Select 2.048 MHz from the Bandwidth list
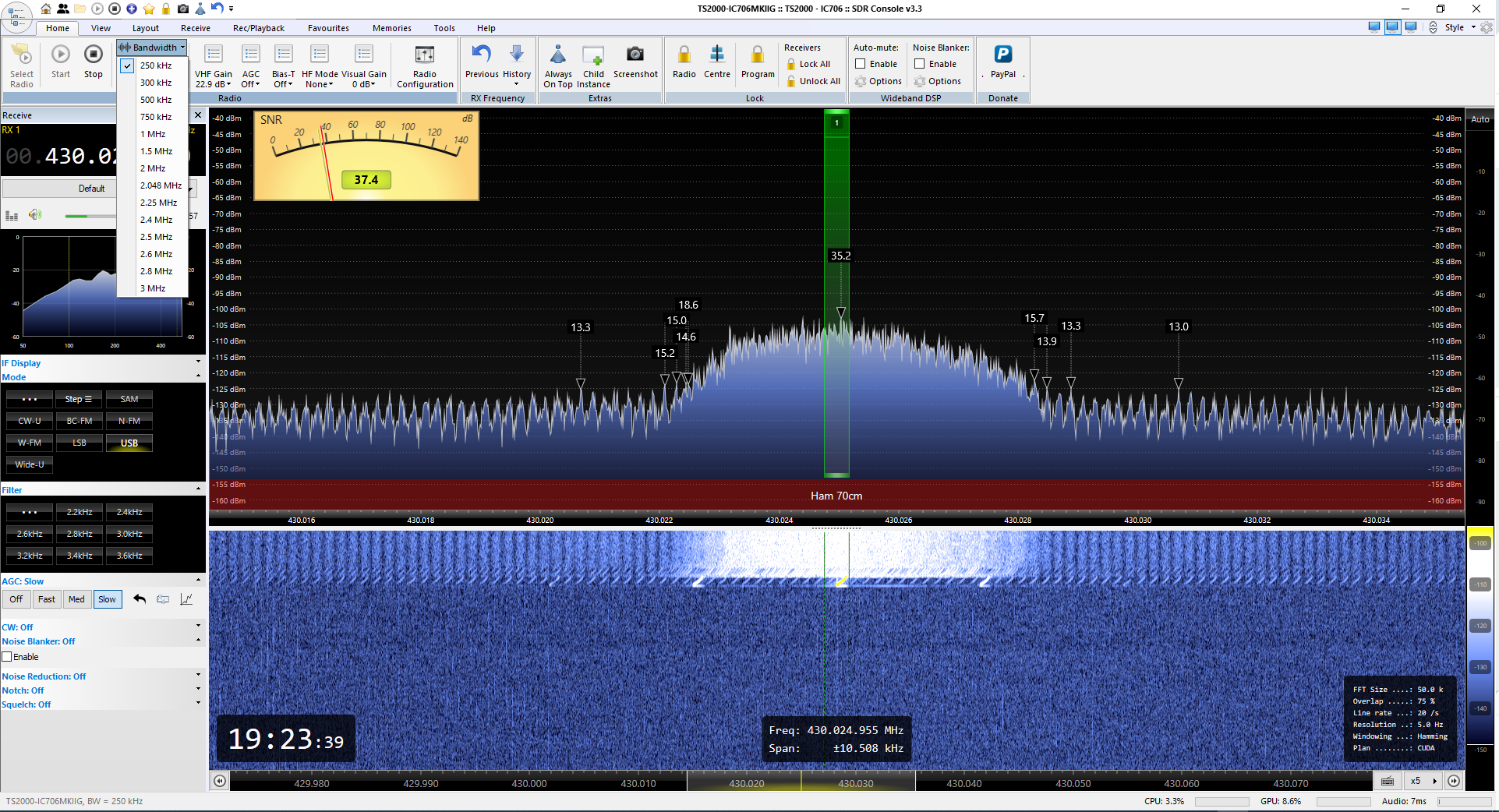The image size is (1499, 812). (x=161, y=185)
